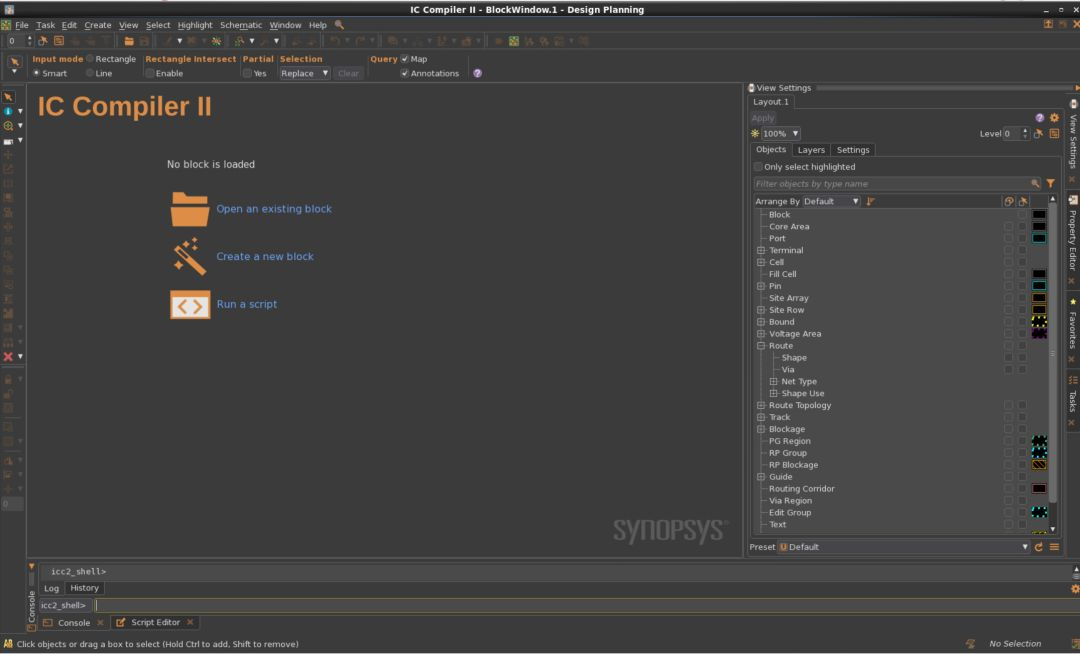Click the green grid icon in top toolbar
Image resolution: width=1080 pixels, height=654 pixels.
tap(514, 41)
